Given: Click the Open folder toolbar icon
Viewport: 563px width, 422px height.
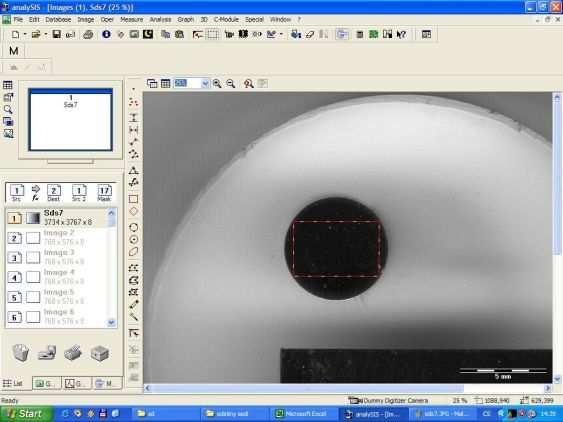Looking at the screenshot, I should point(36,34).
